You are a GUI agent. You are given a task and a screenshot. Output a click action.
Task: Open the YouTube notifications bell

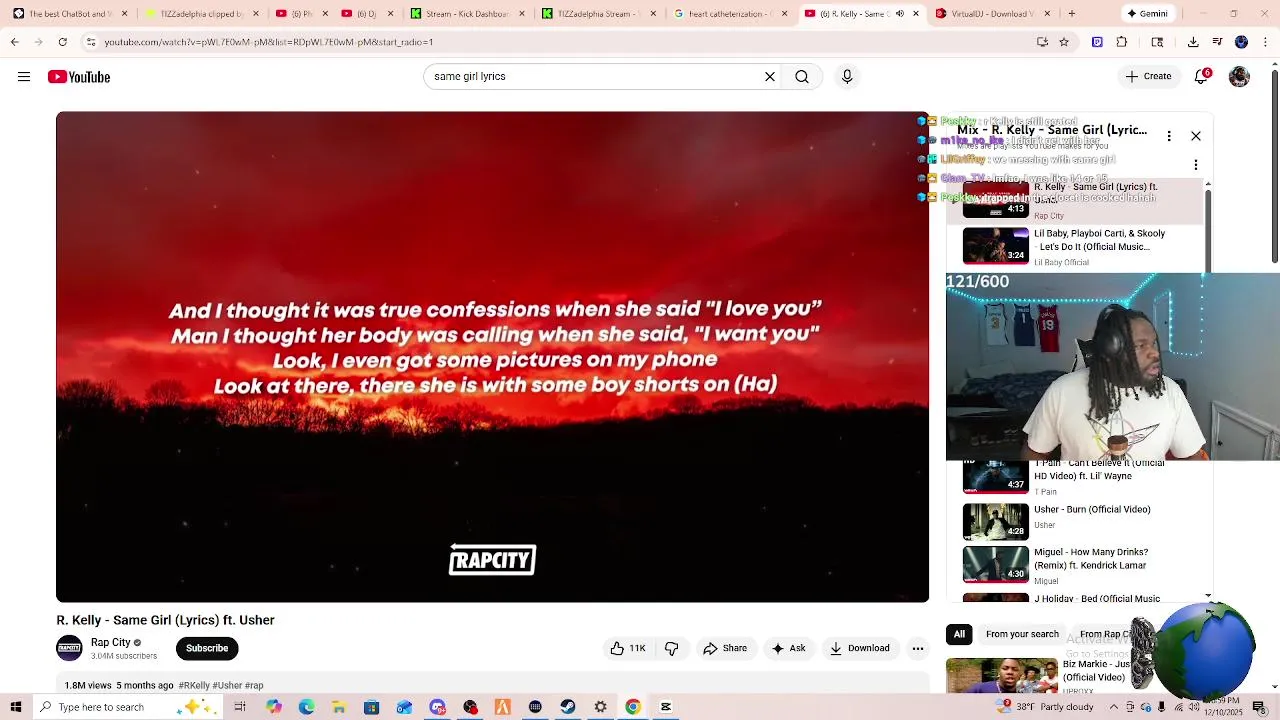click(x=1201, y=77)
